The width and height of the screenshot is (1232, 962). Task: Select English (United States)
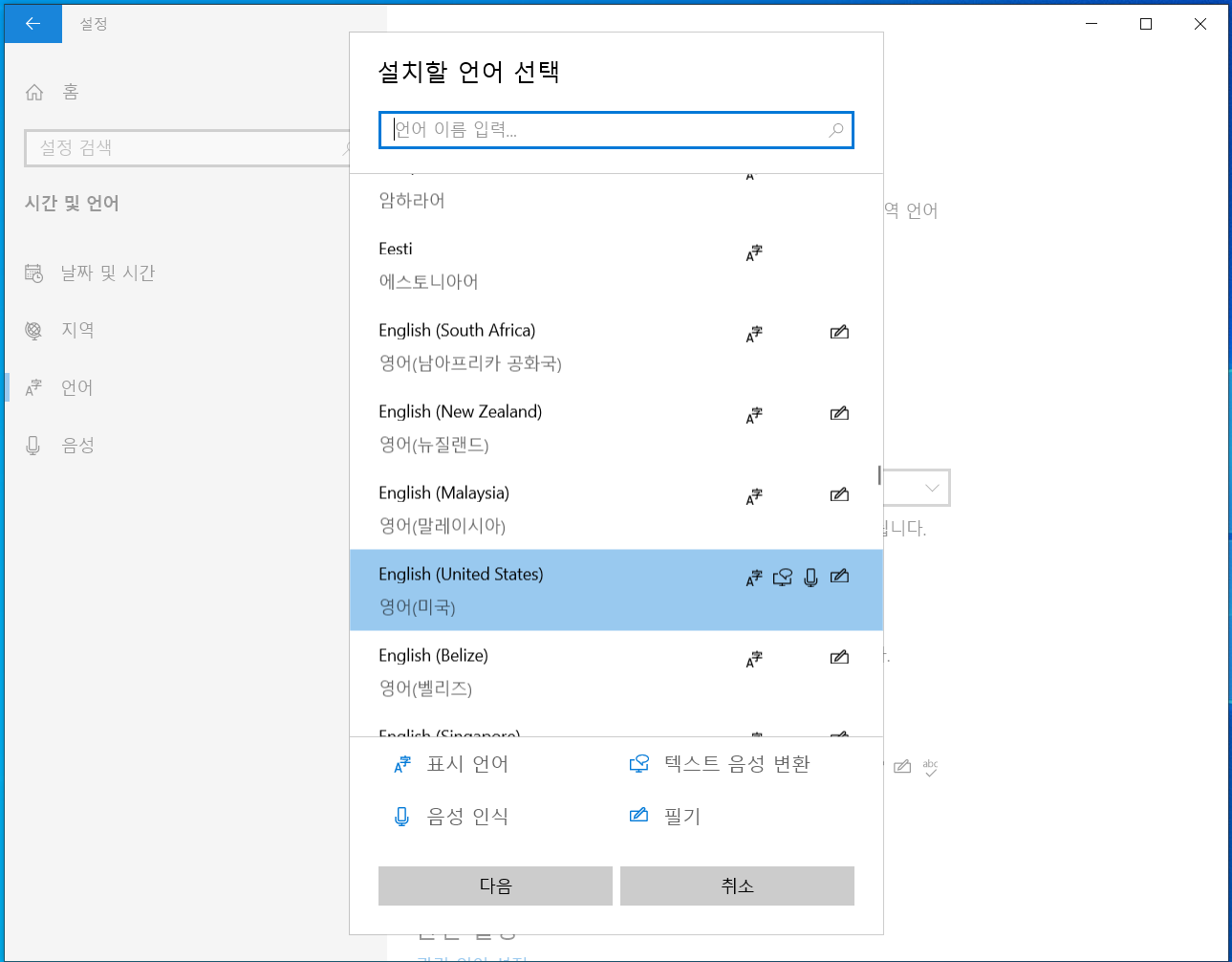tap(616, 590)
